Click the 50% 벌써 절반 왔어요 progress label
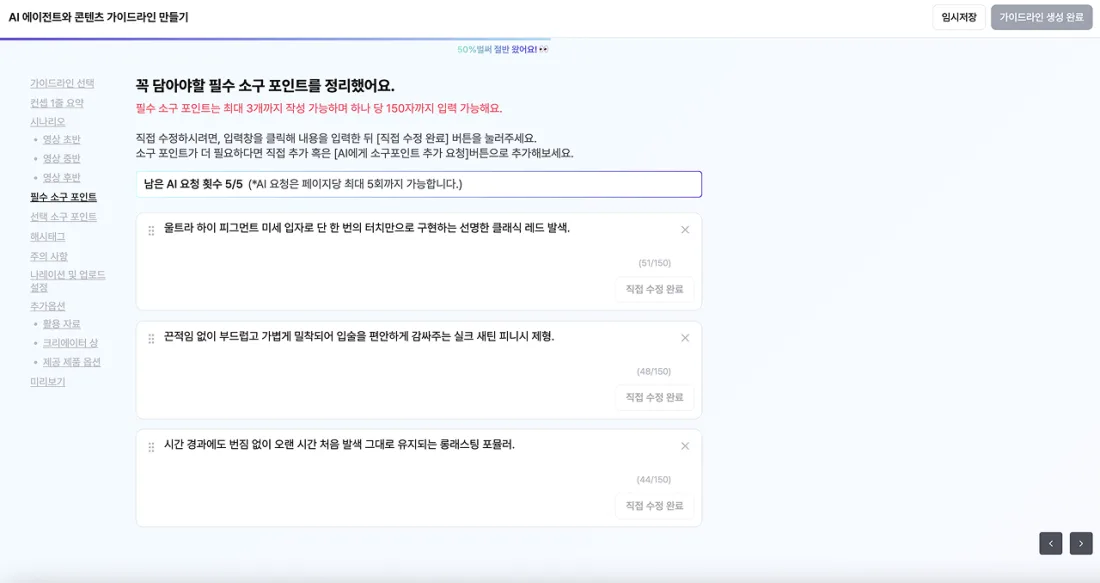Viewport: 1100px width, 583px height. point(502,49)
